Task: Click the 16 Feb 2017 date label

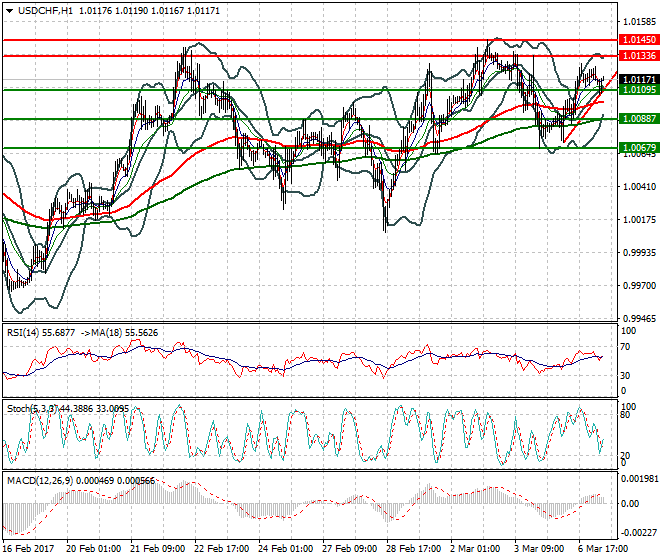Action: 27,551
